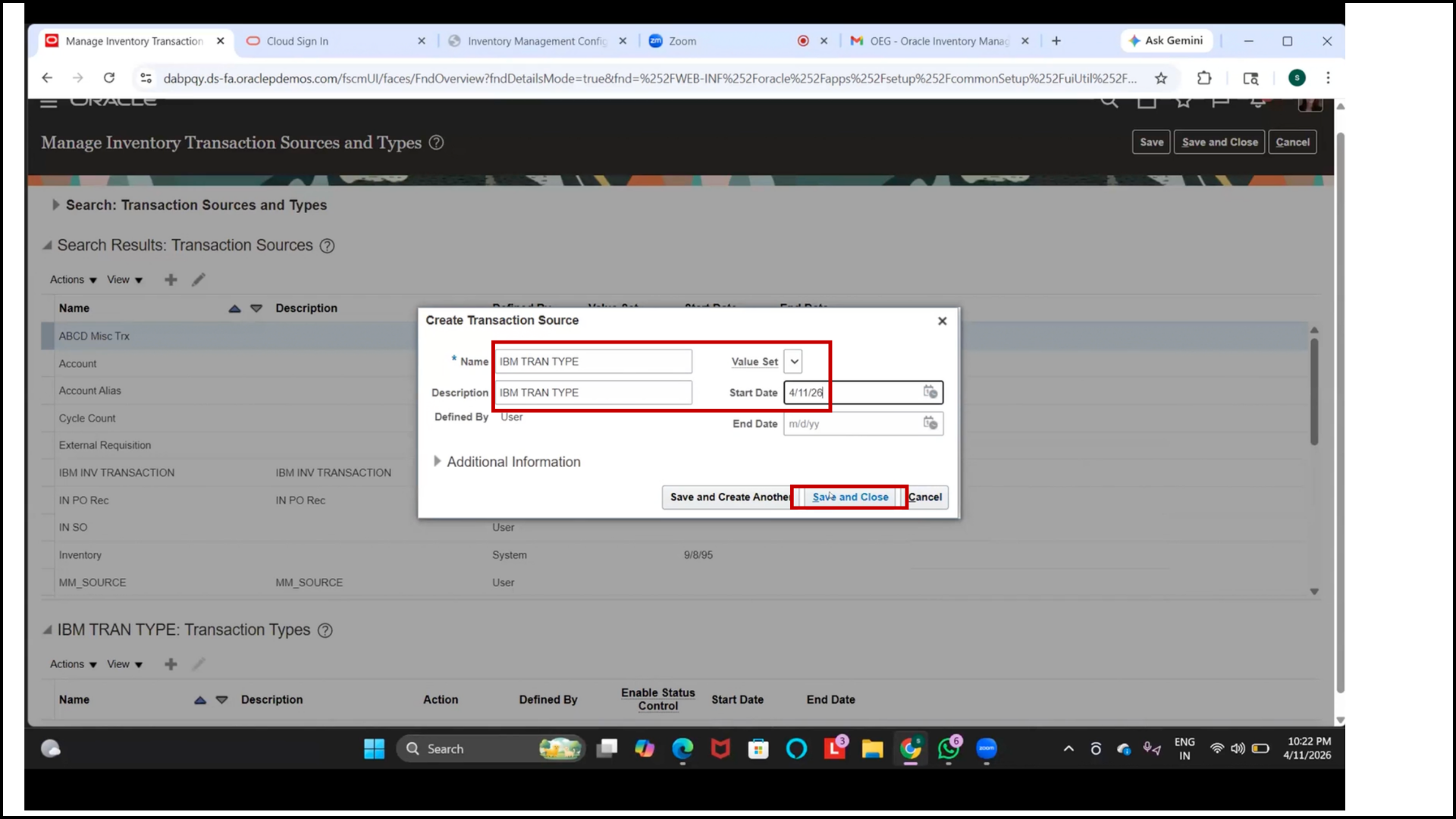The height and width of the screenshot is (819, 1456).
Task: Show hidden system tray icons
Action: pyautogui.click(x=1068, y=749)
